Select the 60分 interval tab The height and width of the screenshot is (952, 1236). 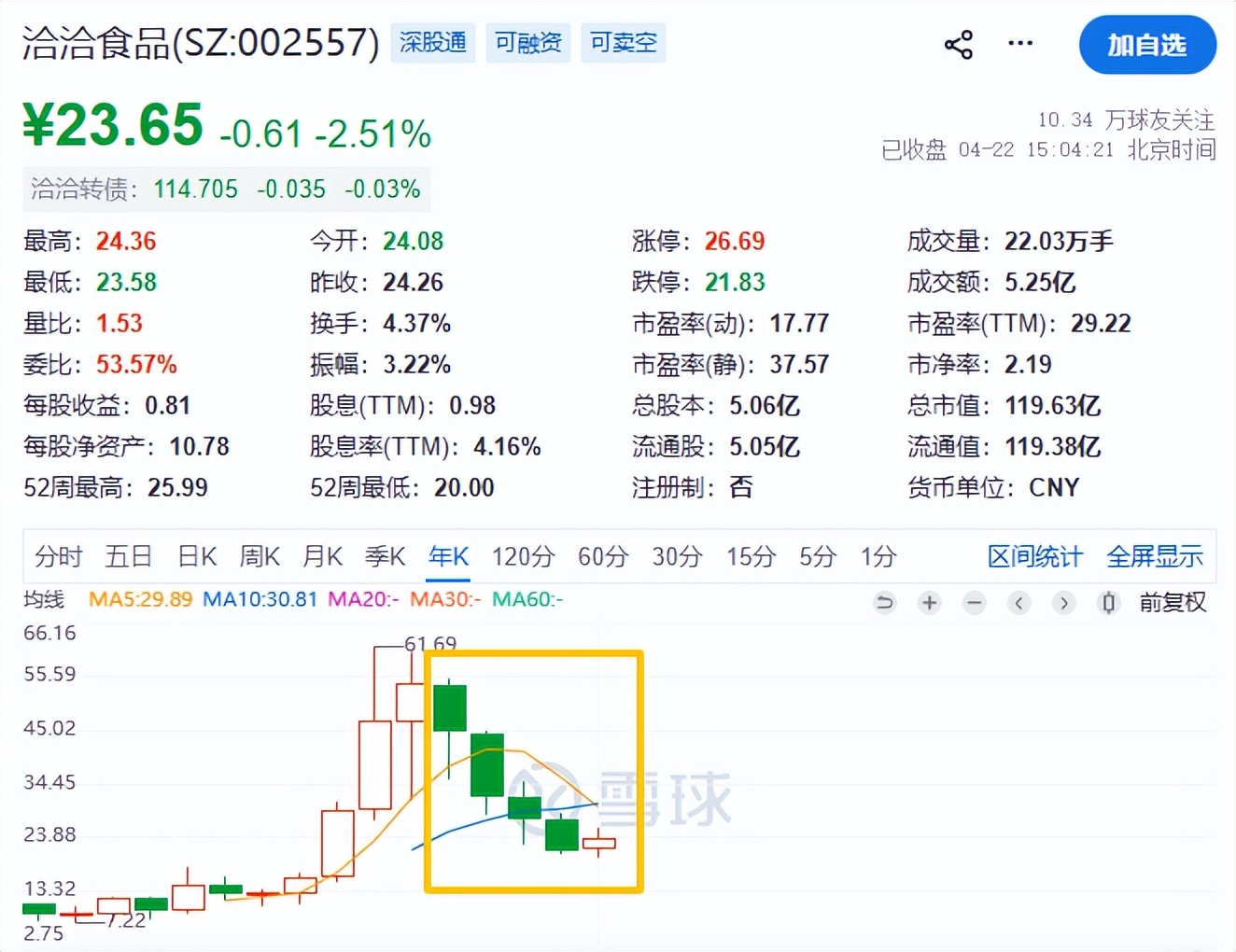coord(602,557)
